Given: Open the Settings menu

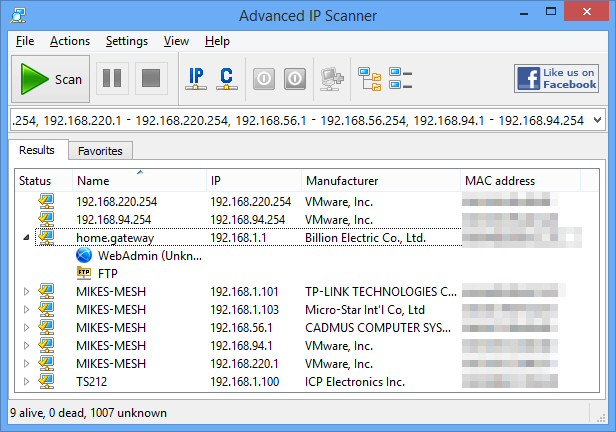Looking at the screenshot, I should click(126, 41).
